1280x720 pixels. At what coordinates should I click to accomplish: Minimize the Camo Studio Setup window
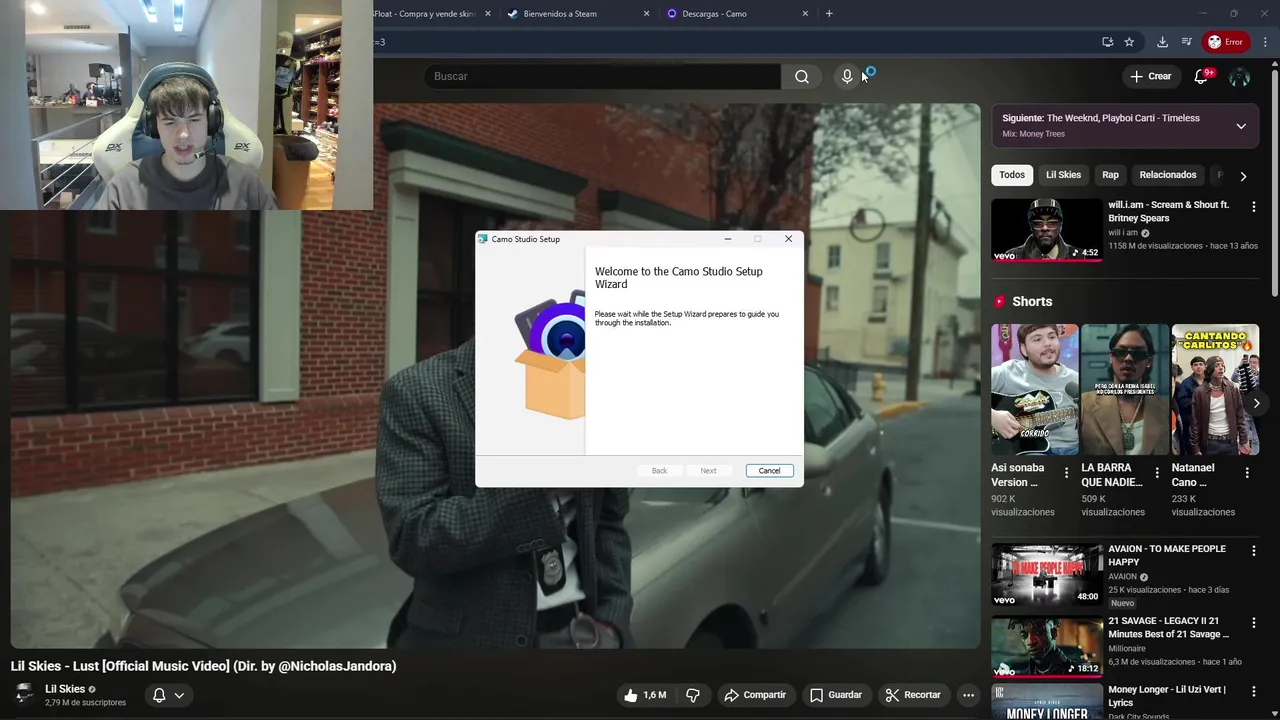pos(728,239)
